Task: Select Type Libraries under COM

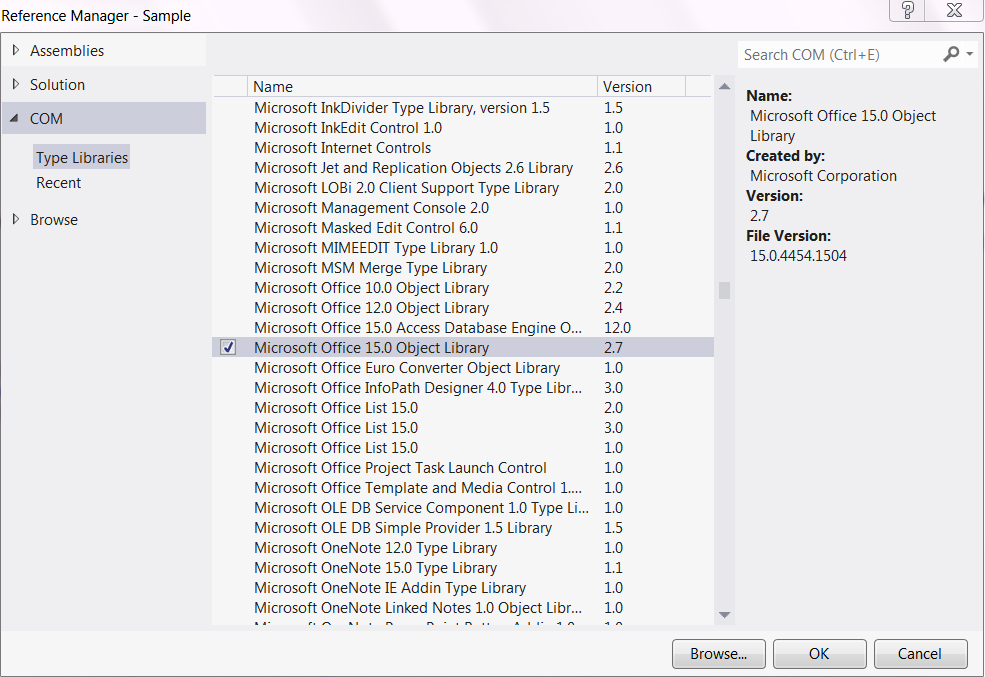Action: tap(82, 158)
